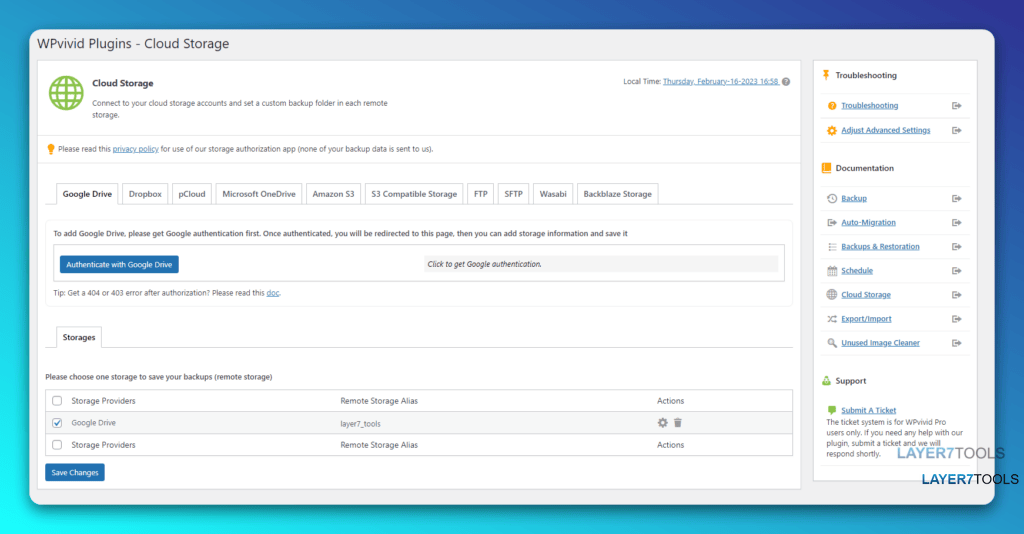
Task: Click external-link icon next to Cloud Storage doc
Action: point(956,295)
